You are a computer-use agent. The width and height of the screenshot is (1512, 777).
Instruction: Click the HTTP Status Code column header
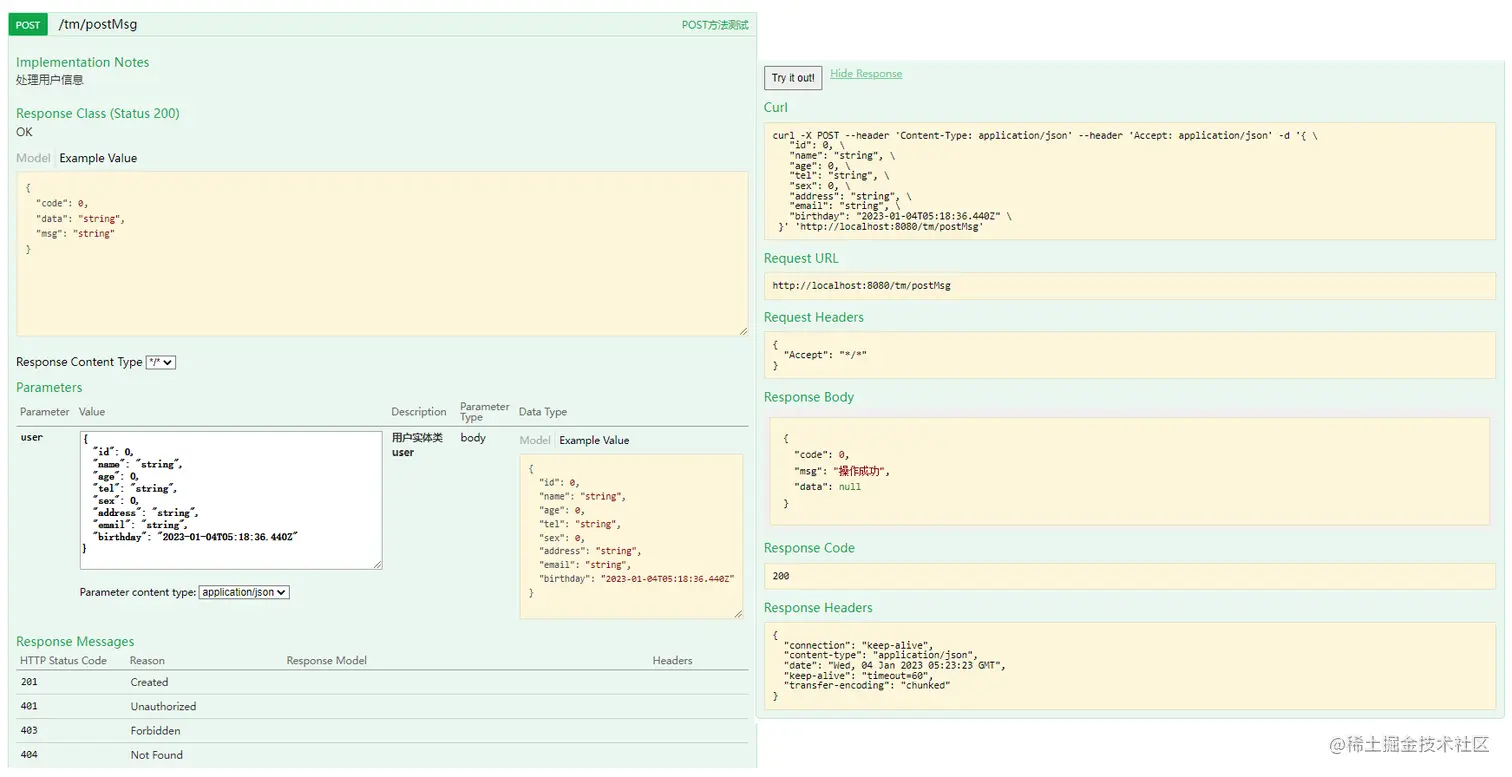tap(63, 661)
